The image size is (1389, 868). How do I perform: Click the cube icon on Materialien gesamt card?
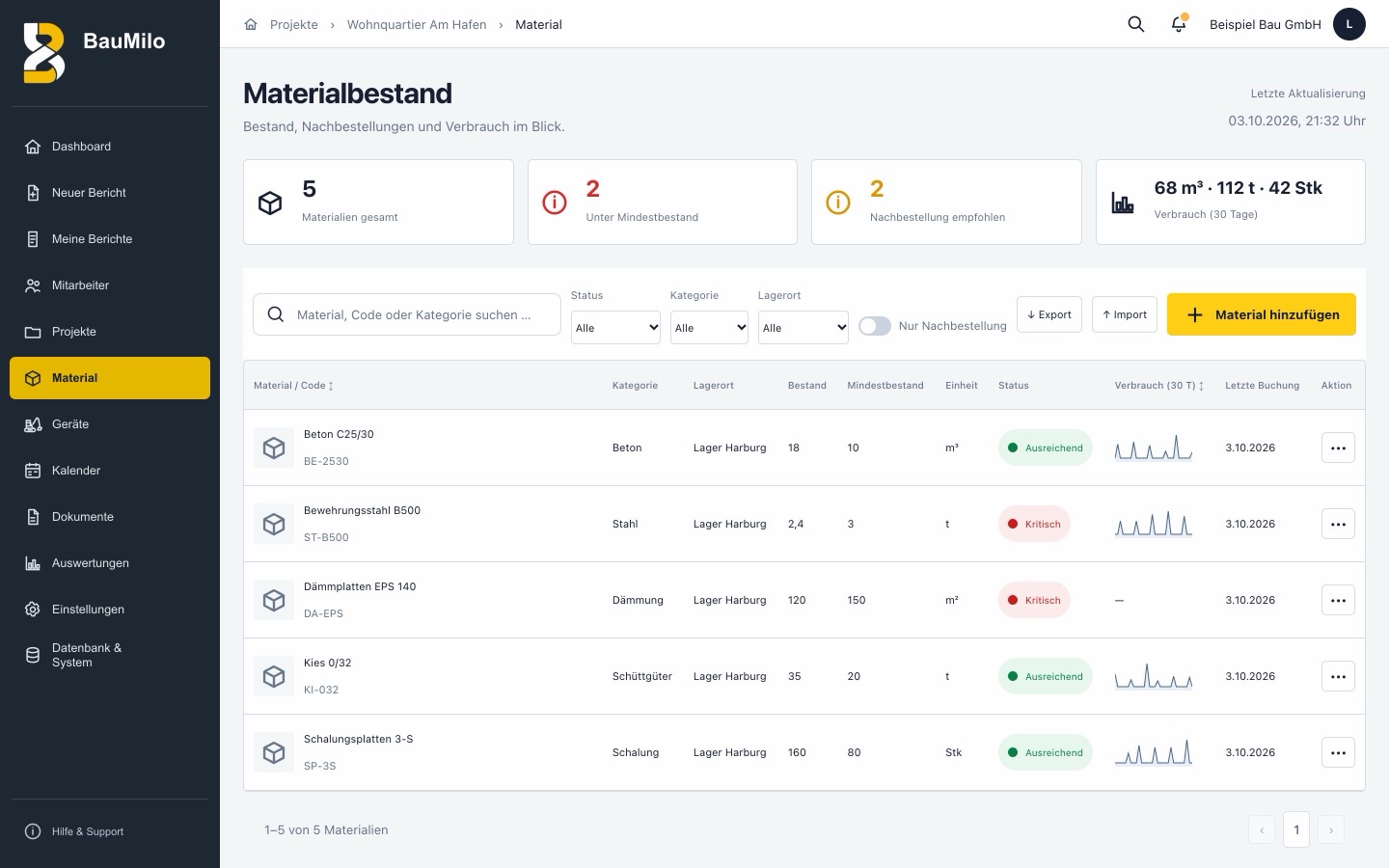point(270,203)
